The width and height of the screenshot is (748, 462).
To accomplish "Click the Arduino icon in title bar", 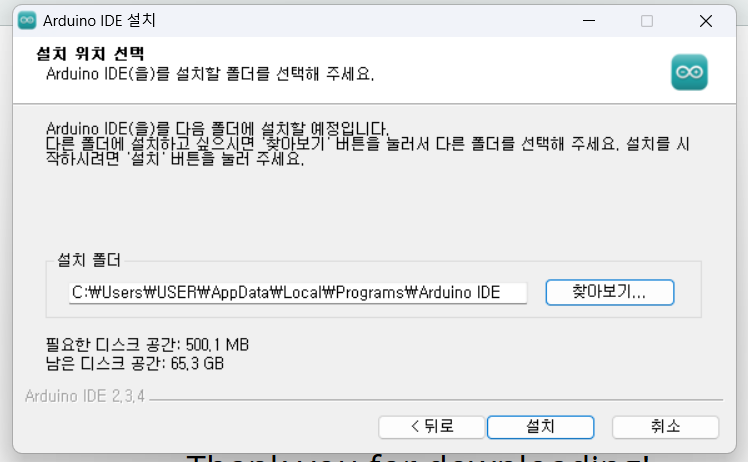I will point(27,21).
